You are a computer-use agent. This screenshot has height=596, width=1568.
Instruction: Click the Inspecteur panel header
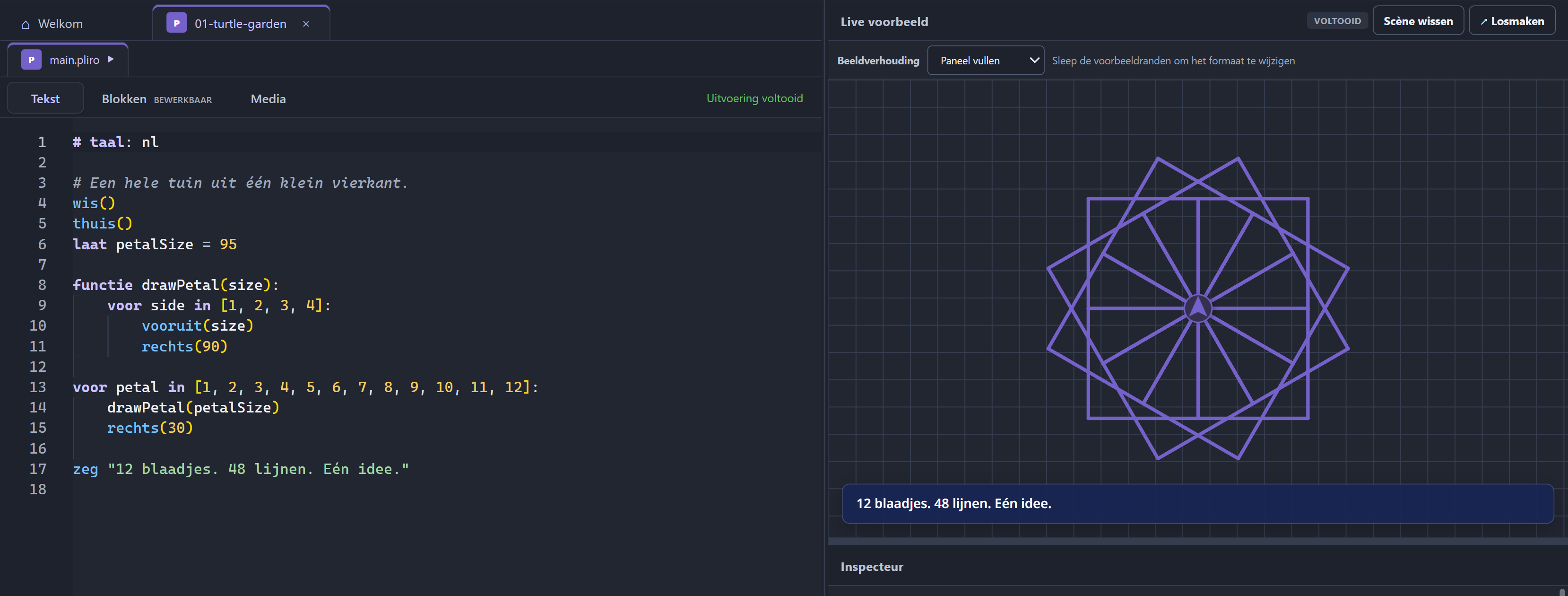point(872,567)
